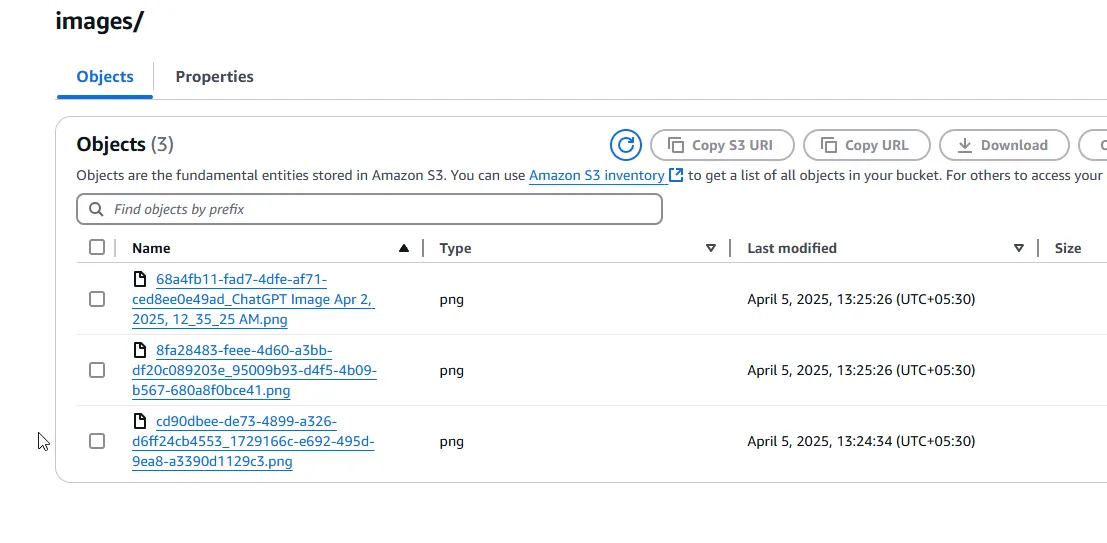Toggle the select-all objects checkbox

point(97,247)
